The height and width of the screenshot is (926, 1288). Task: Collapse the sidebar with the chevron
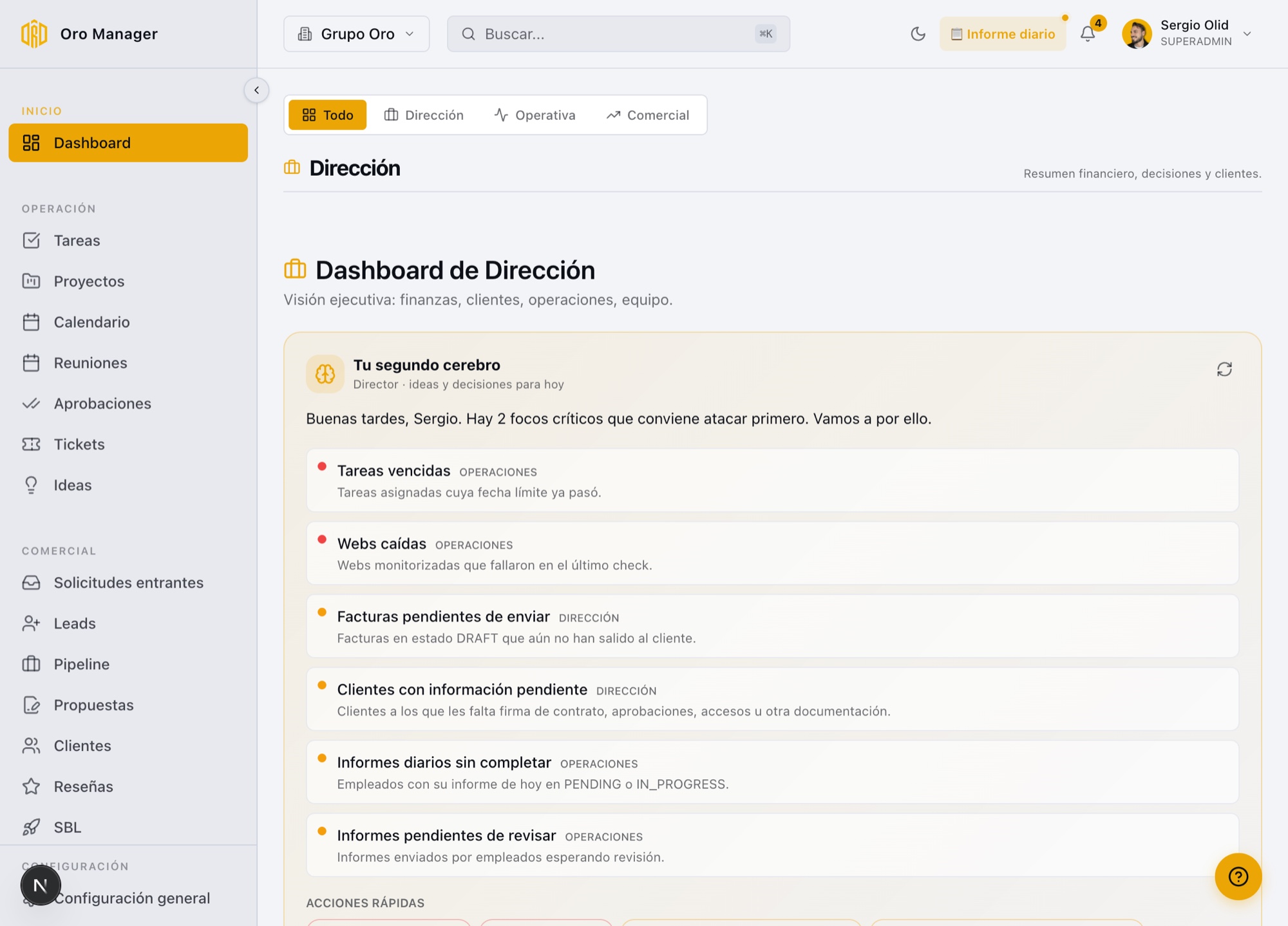[256, 90]
